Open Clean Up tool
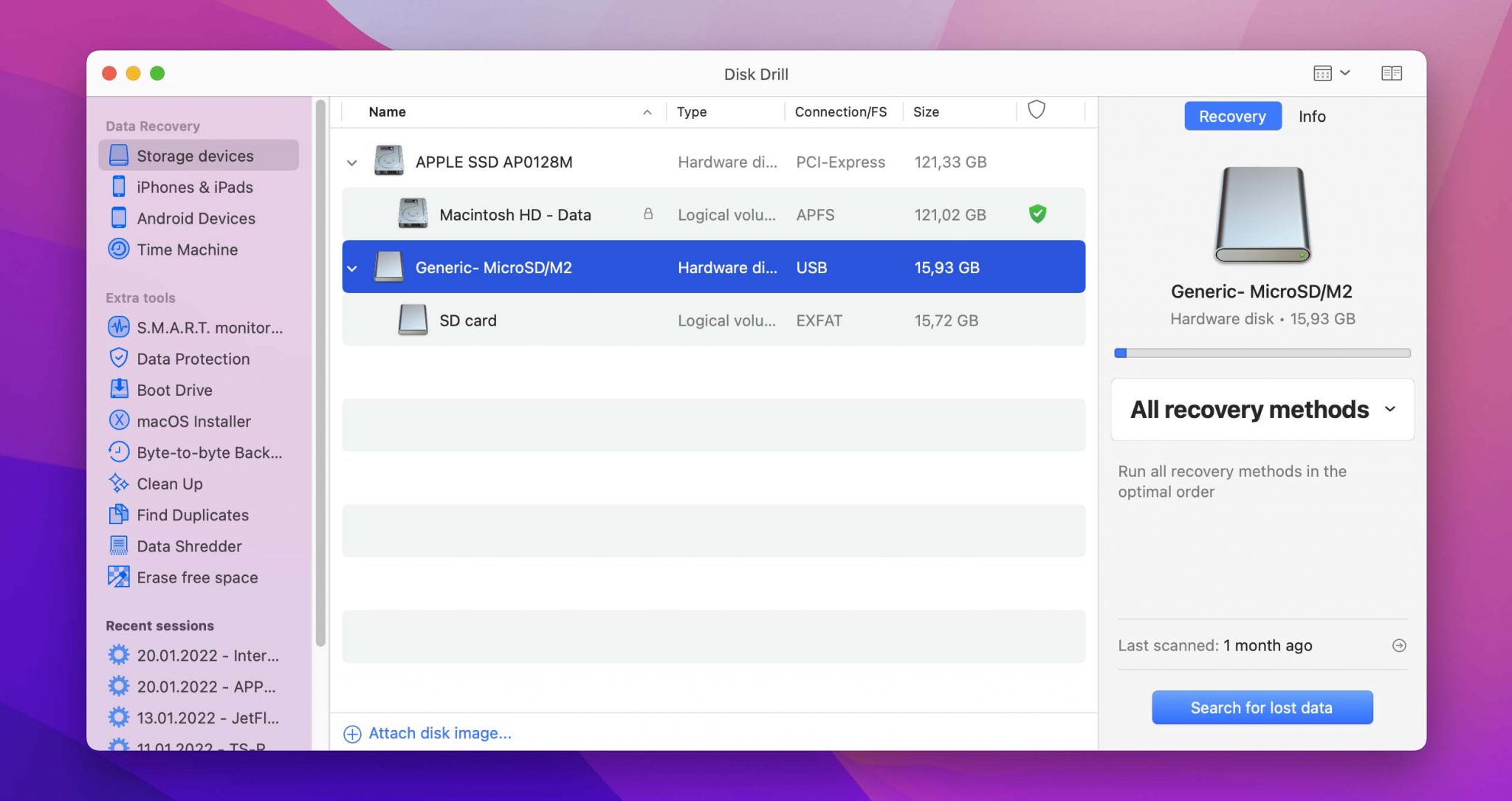 click(156, 484)
